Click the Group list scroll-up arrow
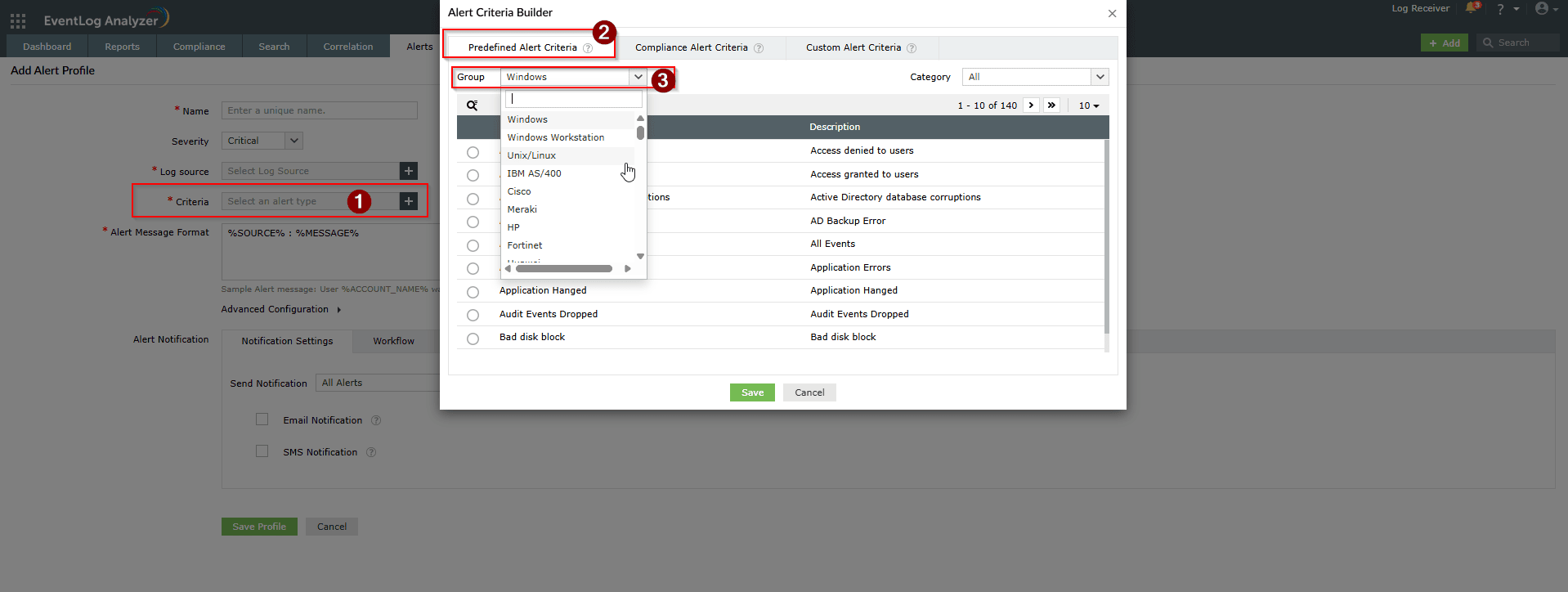The width and height of the screenshot is (1568, 592). tap(640, 119)
